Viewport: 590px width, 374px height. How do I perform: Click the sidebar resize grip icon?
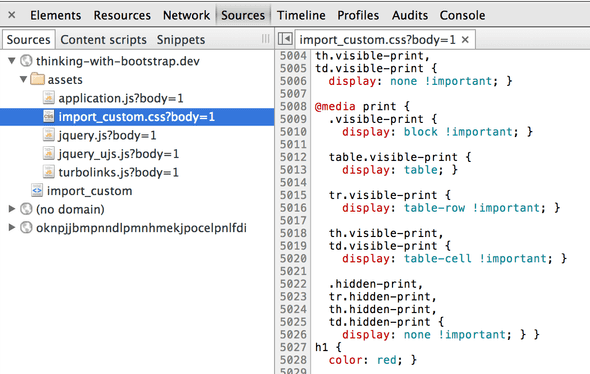265,39
